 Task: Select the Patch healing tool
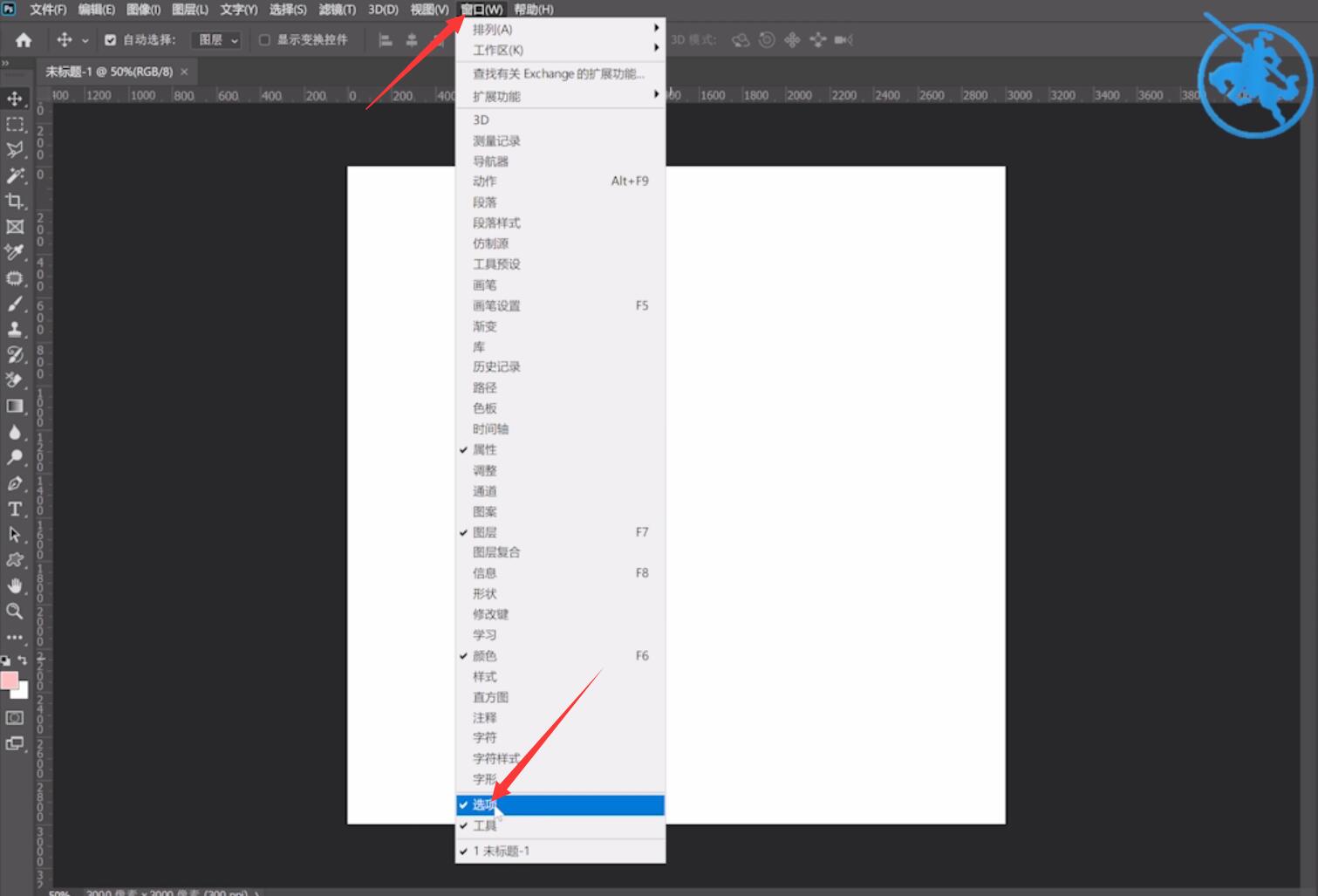(x=15, y=278)
